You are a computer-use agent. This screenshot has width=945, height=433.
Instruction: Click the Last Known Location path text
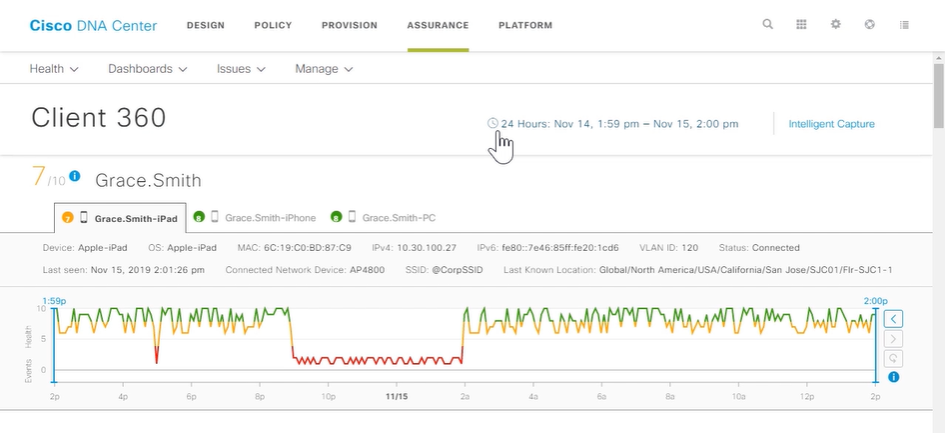[746, 270]
